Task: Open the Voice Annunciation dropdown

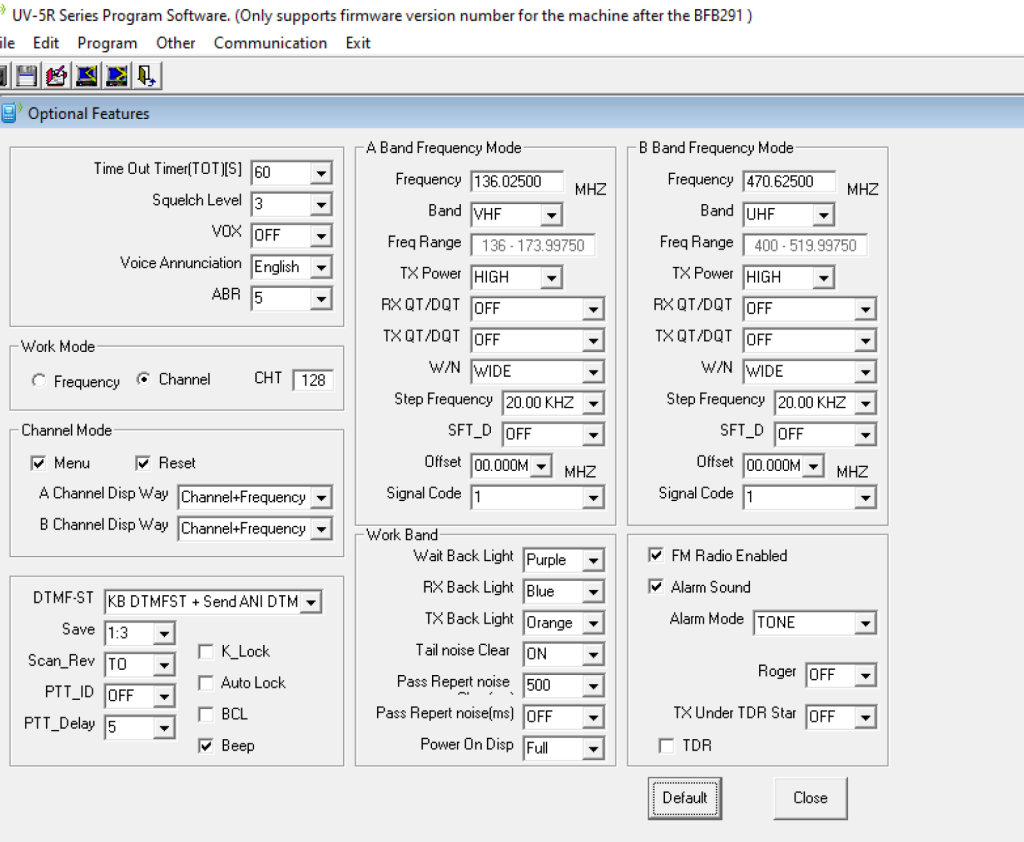Action: click(x=321, y=267)
